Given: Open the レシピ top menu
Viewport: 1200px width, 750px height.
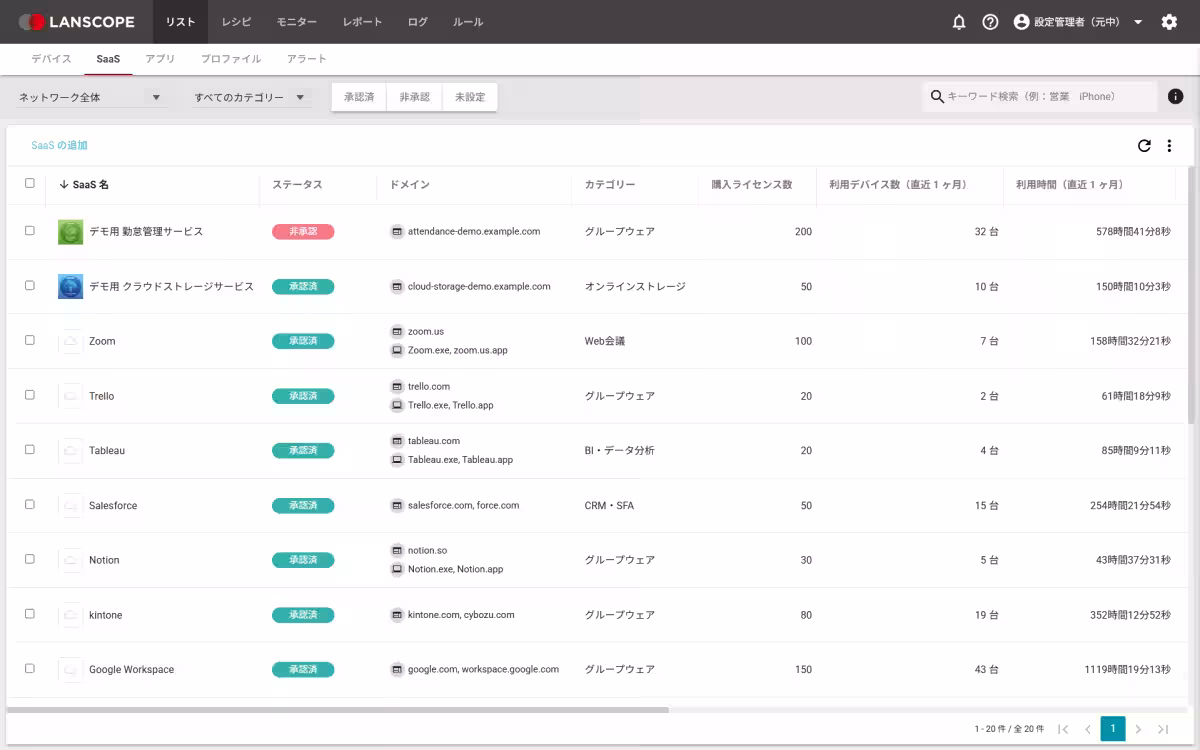Looking at the screenshot, I should tap(236, 22).
